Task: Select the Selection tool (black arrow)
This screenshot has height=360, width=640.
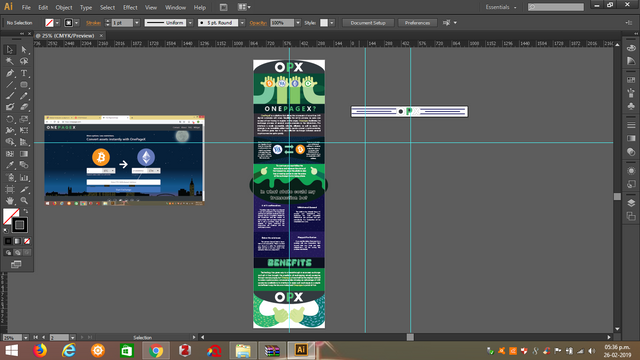Action: pos(10,50)
